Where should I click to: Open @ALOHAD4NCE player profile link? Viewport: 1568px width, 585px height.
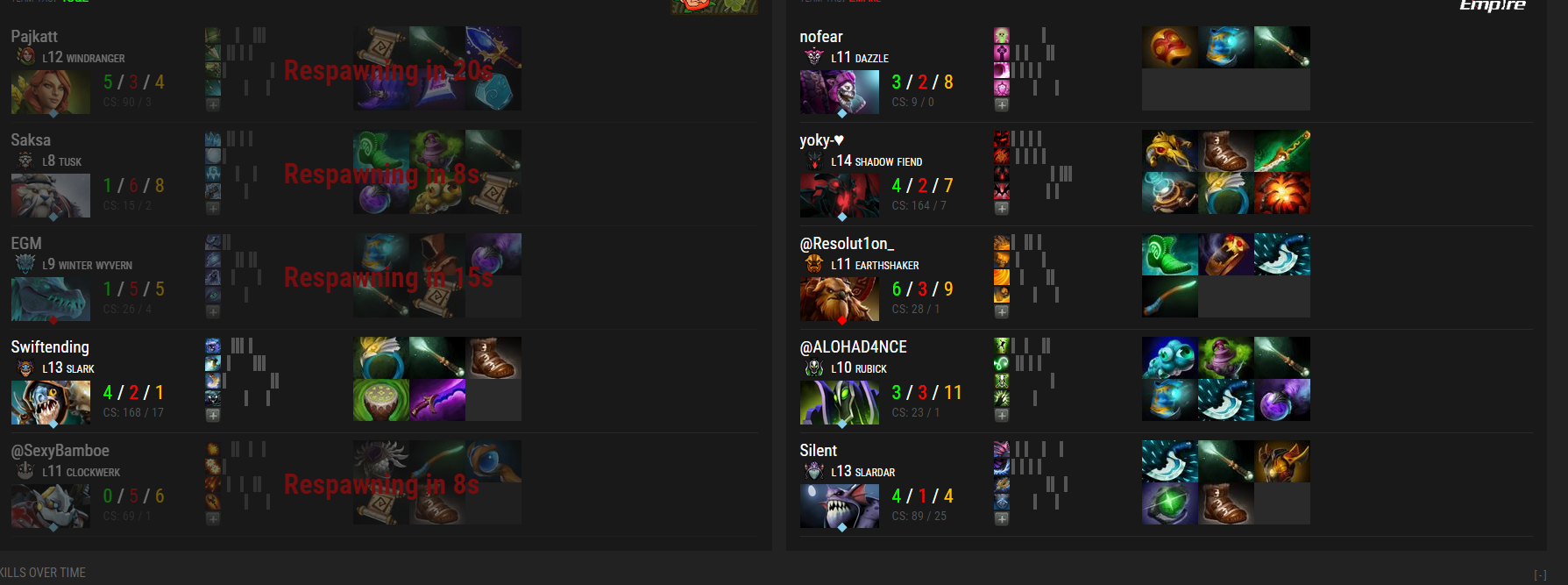coord(853,347)
